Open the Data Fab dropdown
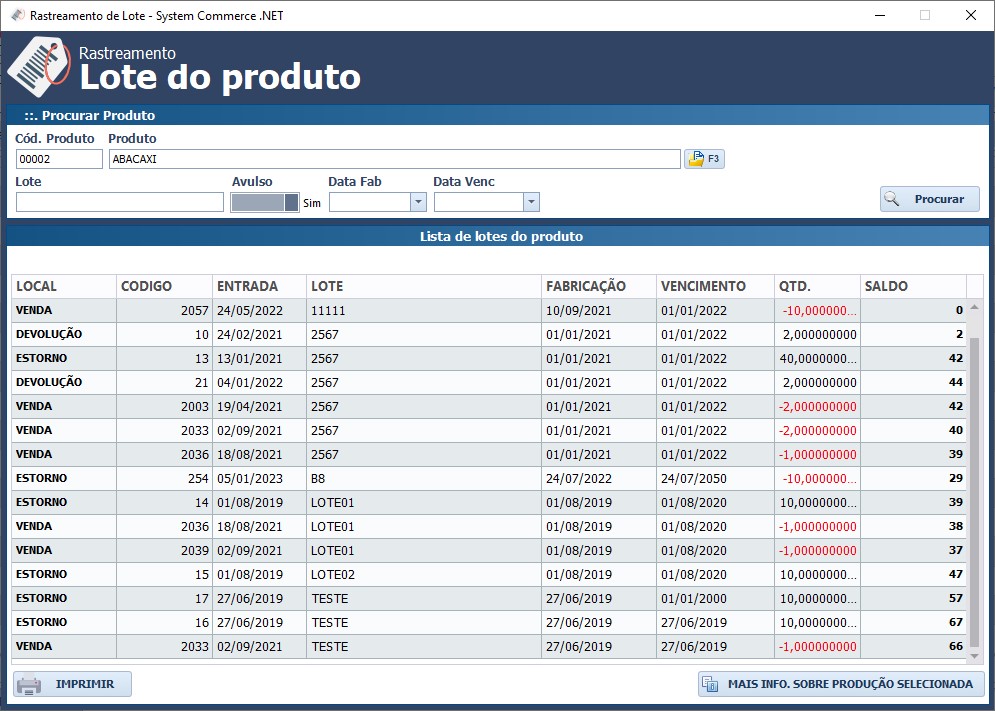Image resolution: width=995 pixels, height=711 pixels. pyautogui.click(x=420, y=201)
